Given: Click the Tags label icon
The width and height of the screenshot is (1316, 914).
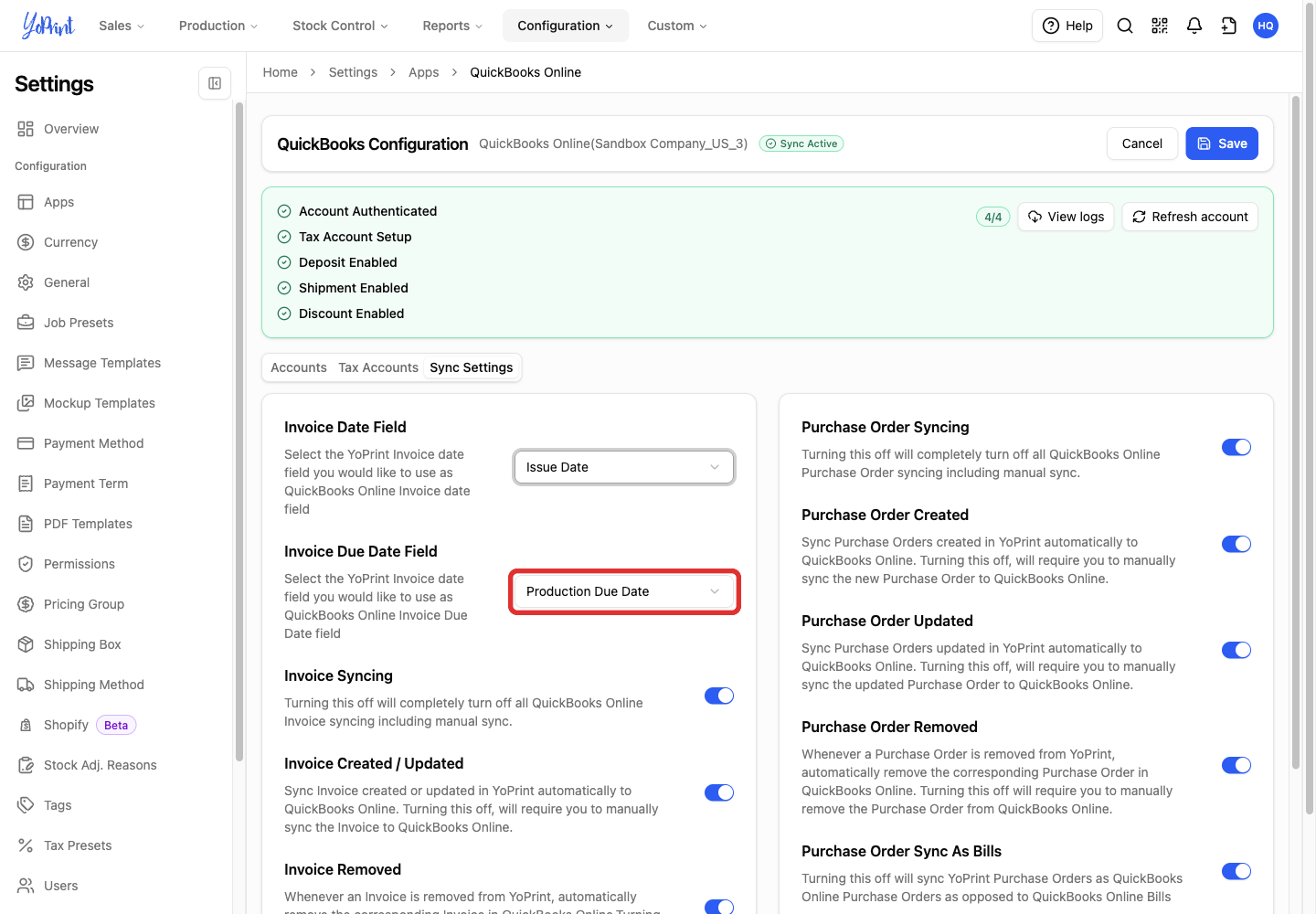Looking at the screenshot, I should point(26,805).
